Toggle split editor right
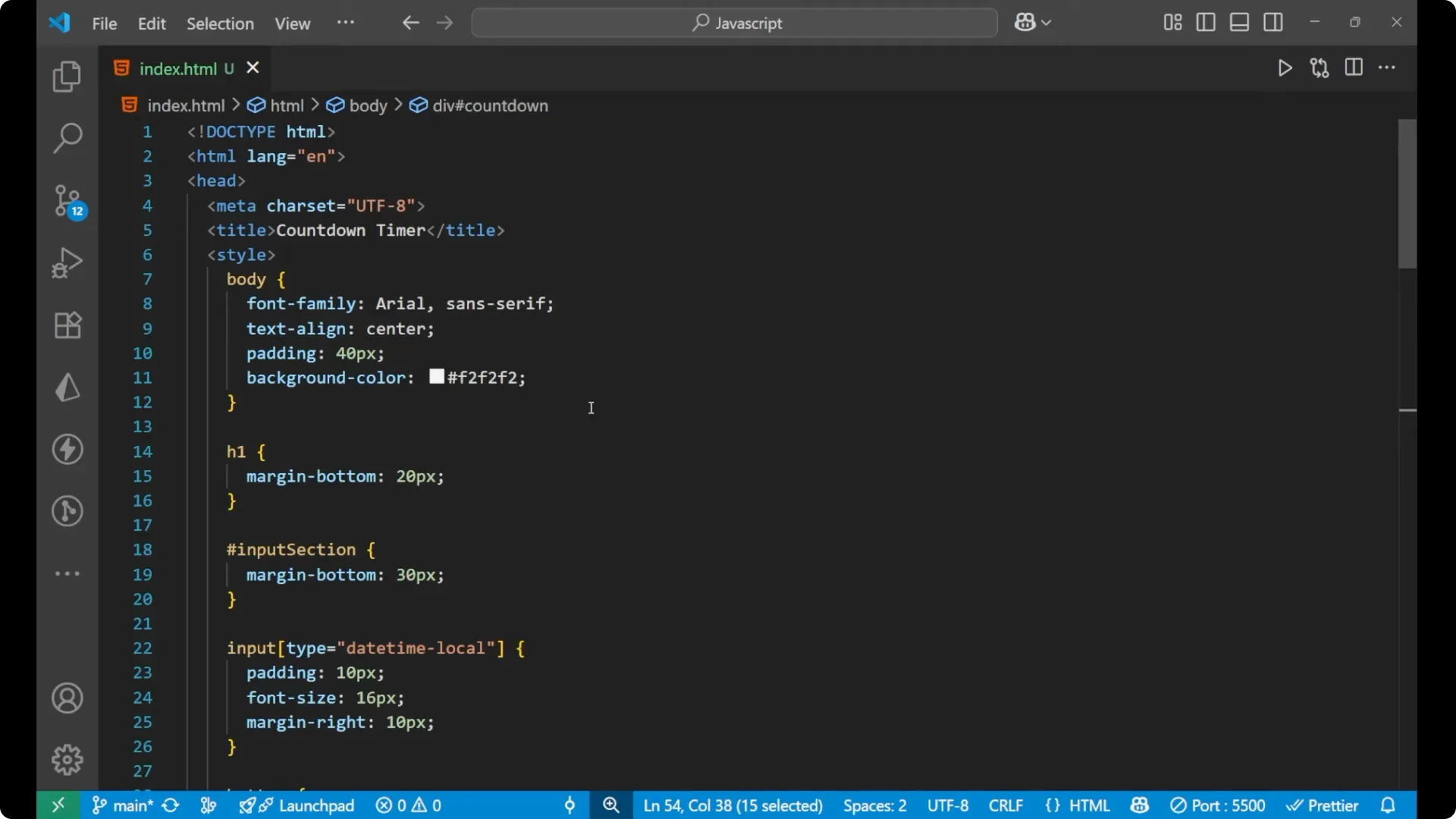The image size is (1456, 819). [x=1354, y=67]
